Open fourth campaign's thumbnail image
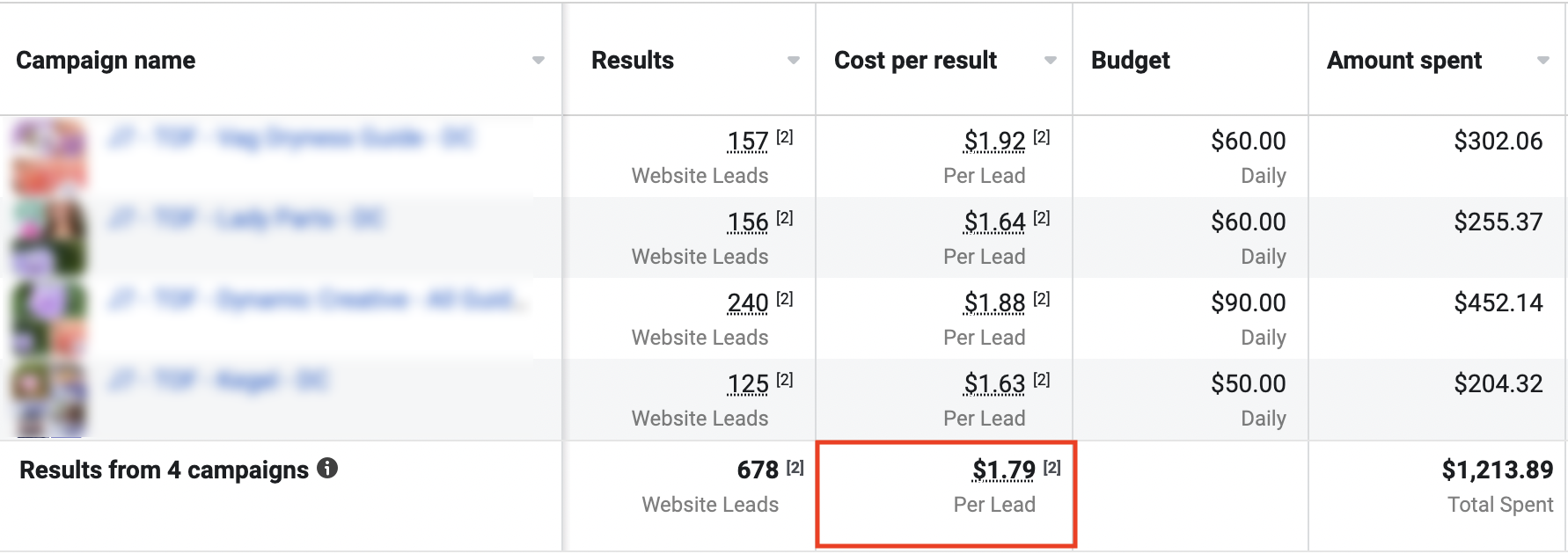The width and height of the screenshot is (1568, 554). click(x=48, y=399)
